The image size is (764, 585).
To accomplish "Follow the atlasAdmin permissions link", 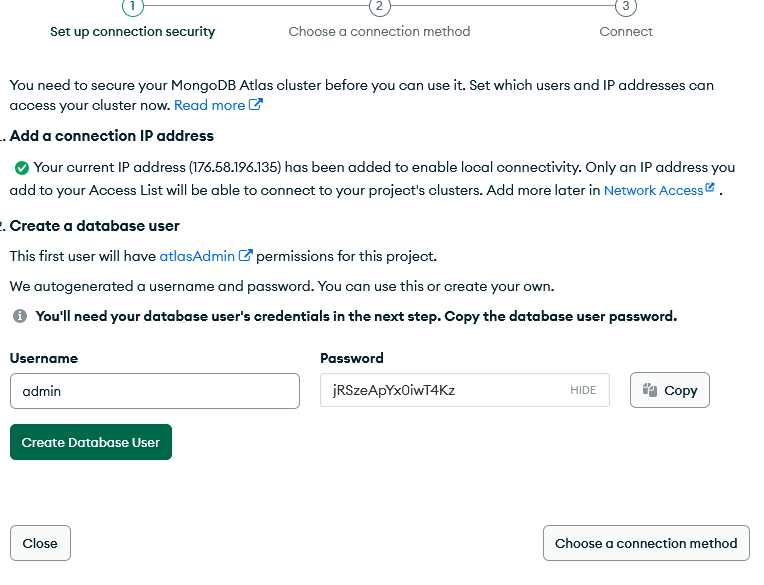I will [x=197, y=256].
